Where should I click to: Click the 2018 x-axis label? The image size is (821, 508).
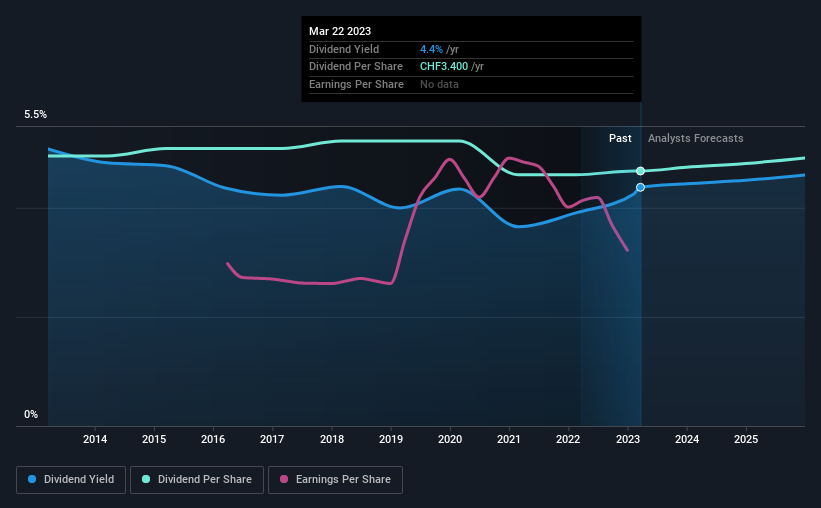tap(332, 439)
